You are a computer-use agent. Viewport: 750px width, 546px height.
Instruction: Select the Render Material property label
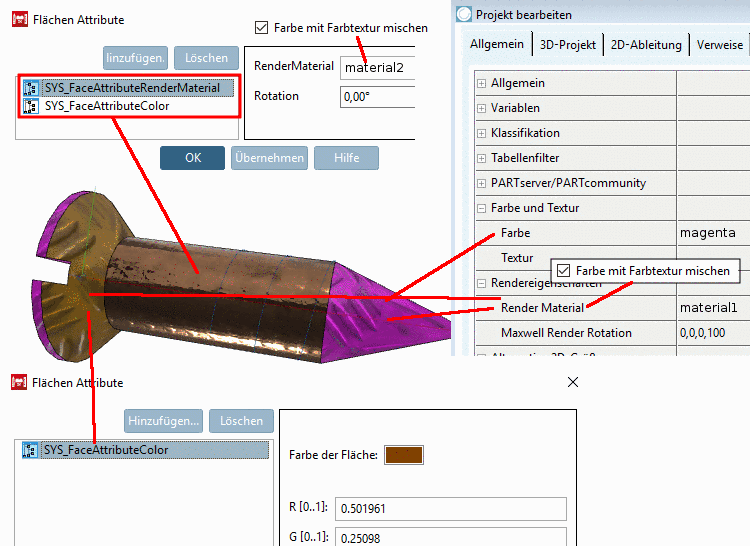[x=542, y=308]
